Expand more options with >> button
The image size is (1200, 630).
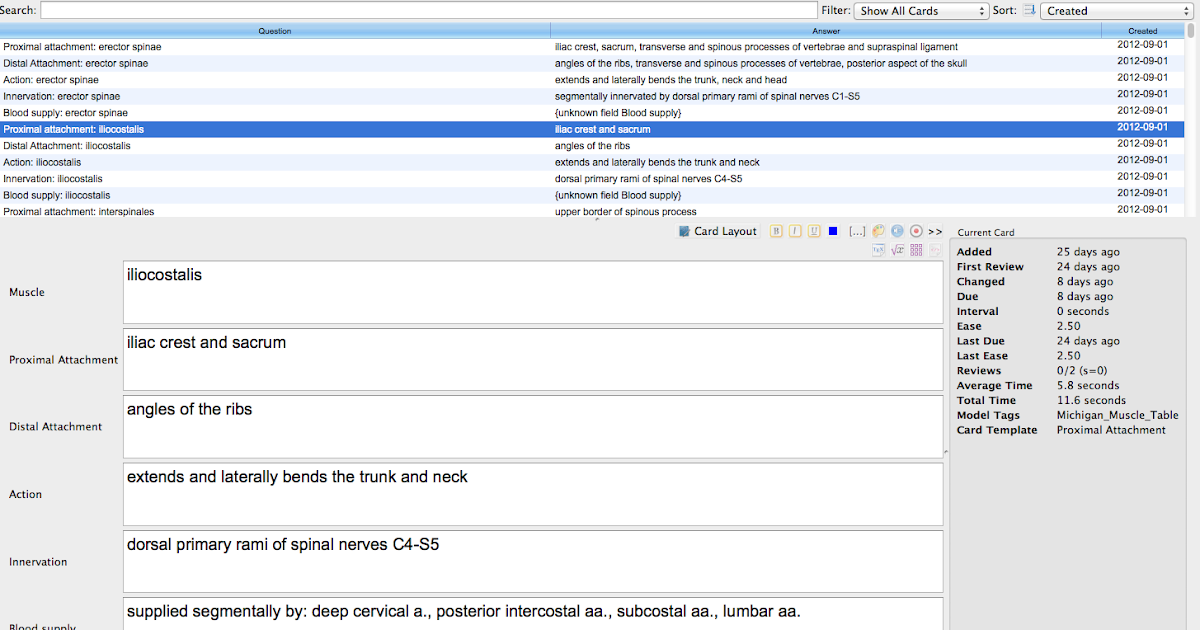935,231
